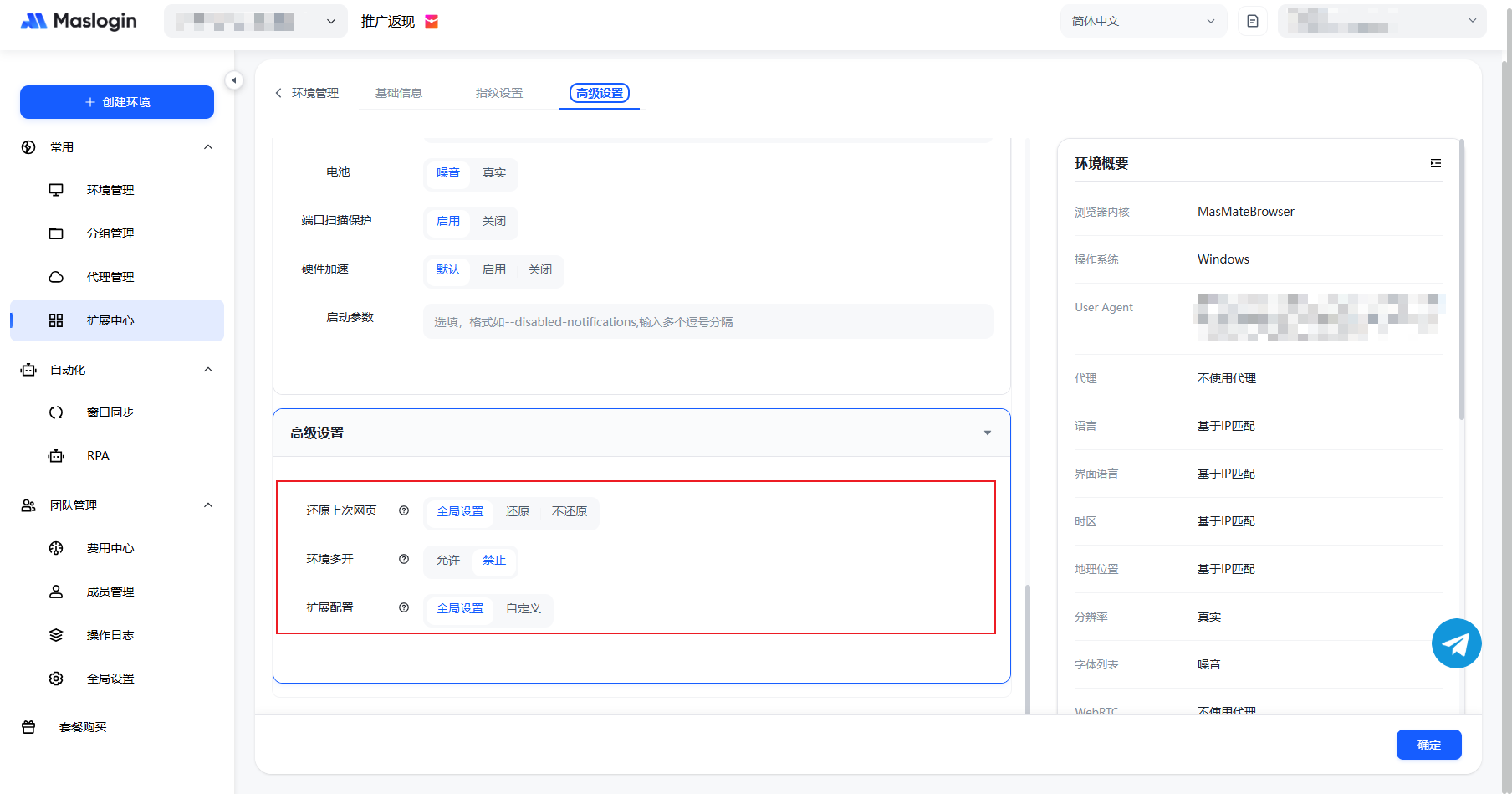Collapse the sidebar with the arrow handle
The width and height of the screenshot is (1512, 794).
(234, 80)
